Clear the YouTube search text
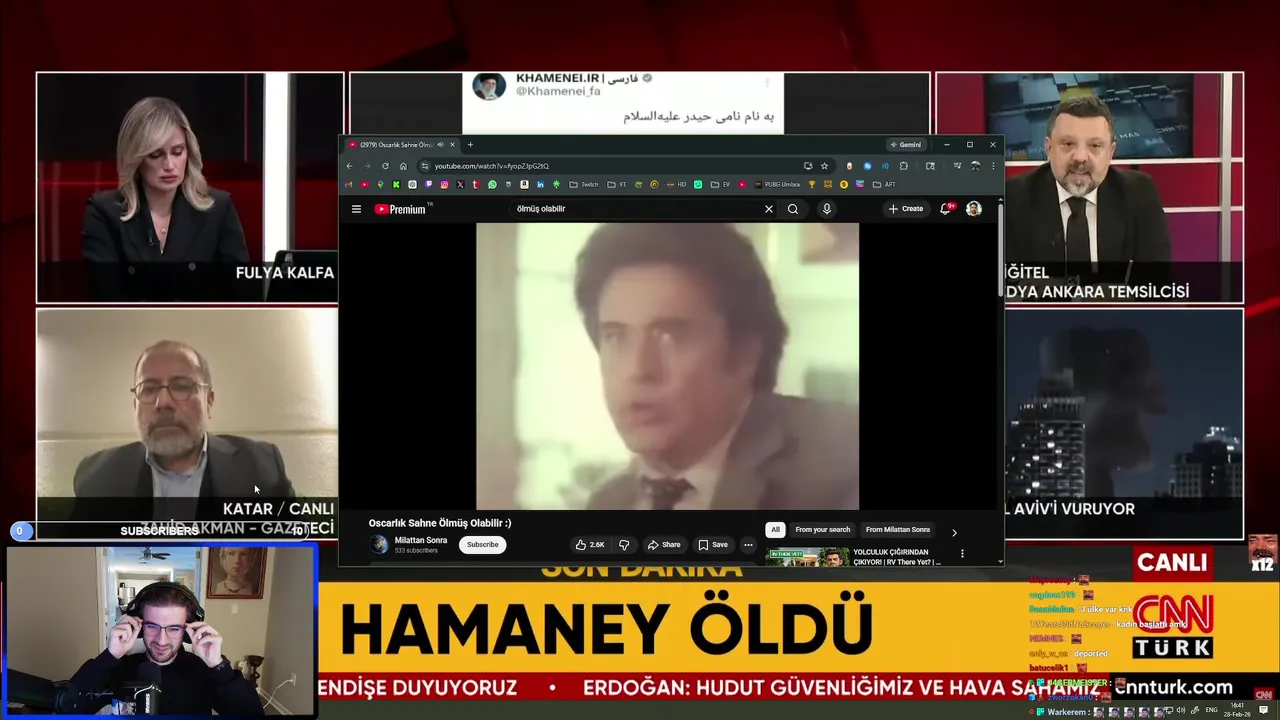1280x720 pixels. pos(768,209)
